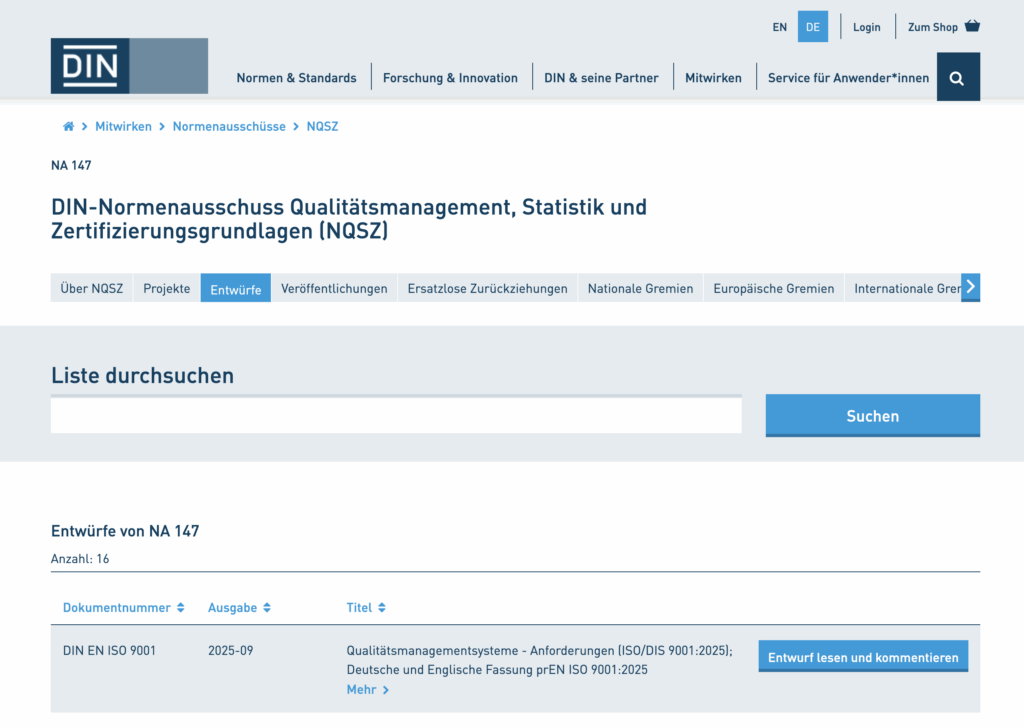Sort by Titel column arrows
The image size is (1024, 728).
382,608
